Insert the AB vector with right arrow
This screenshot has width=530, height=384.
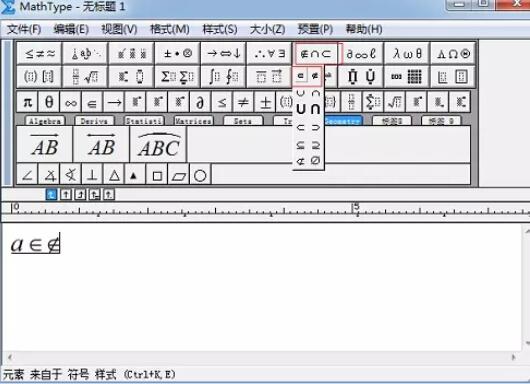point(45,144)
